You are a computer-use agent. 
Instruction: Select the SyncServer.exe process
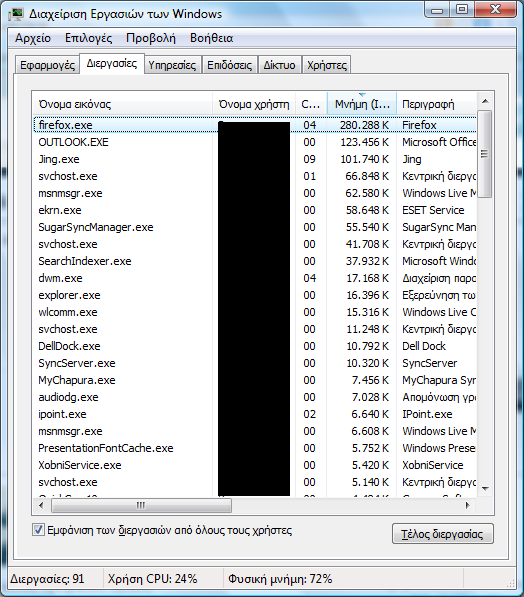click(254, 363)
